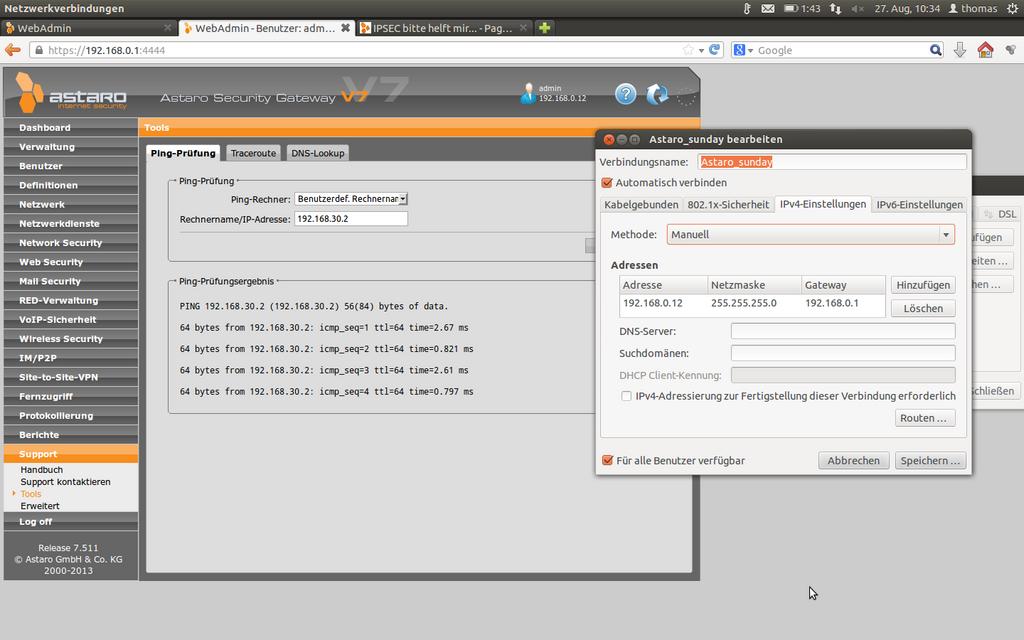Enable IPv4-Adressierung erforderlich checkbox

coord(626,396)
